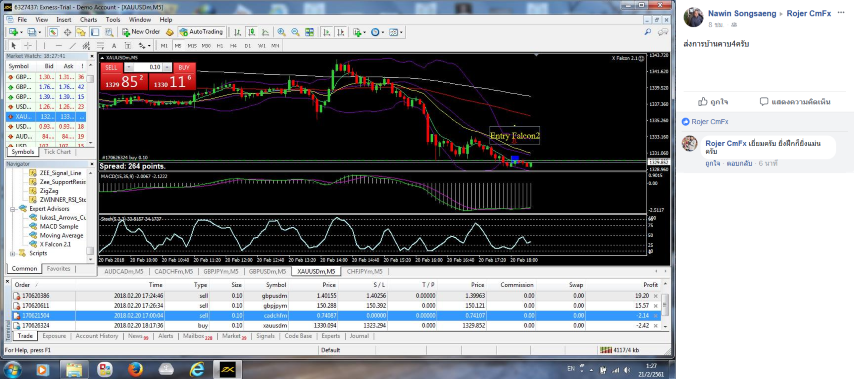Open the Tools menu

pos(113,20)
